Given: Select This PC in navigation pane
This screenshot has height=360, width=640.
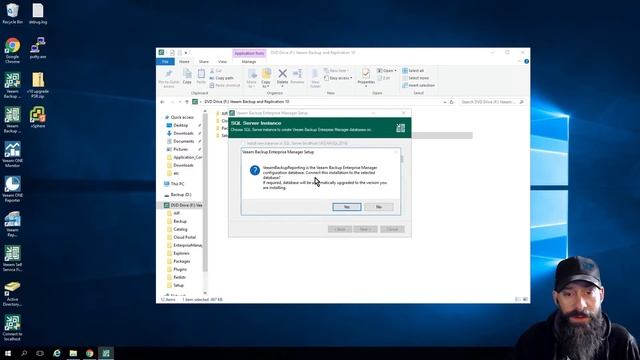Looking at the screenshot, I should pos(174,184).
